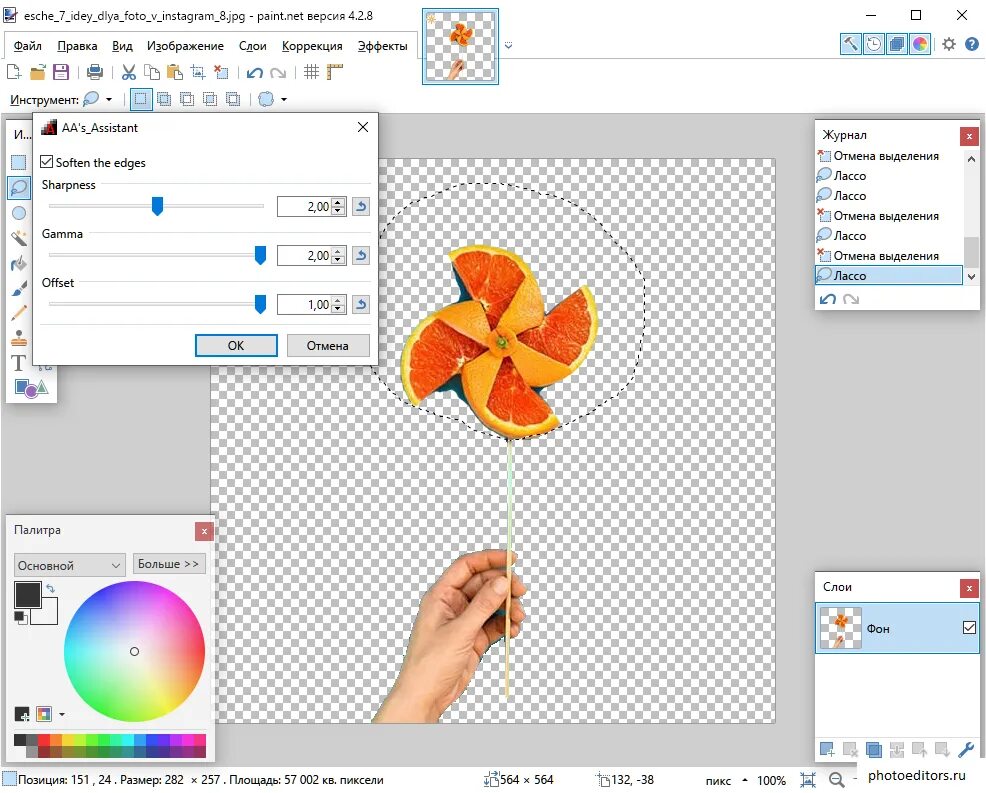The width and height of the screenshot is (986, 793).
Task: Open the Изображение menu
Action: (185, 46)
